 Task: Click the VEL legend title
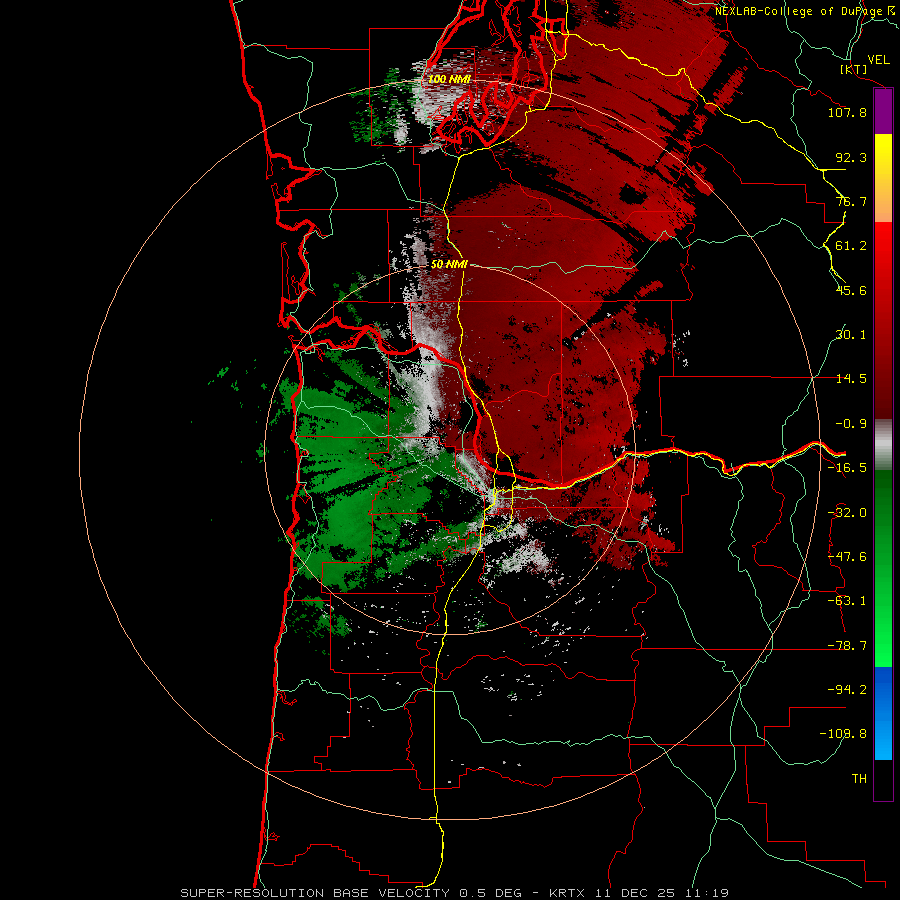click(879, 59)
